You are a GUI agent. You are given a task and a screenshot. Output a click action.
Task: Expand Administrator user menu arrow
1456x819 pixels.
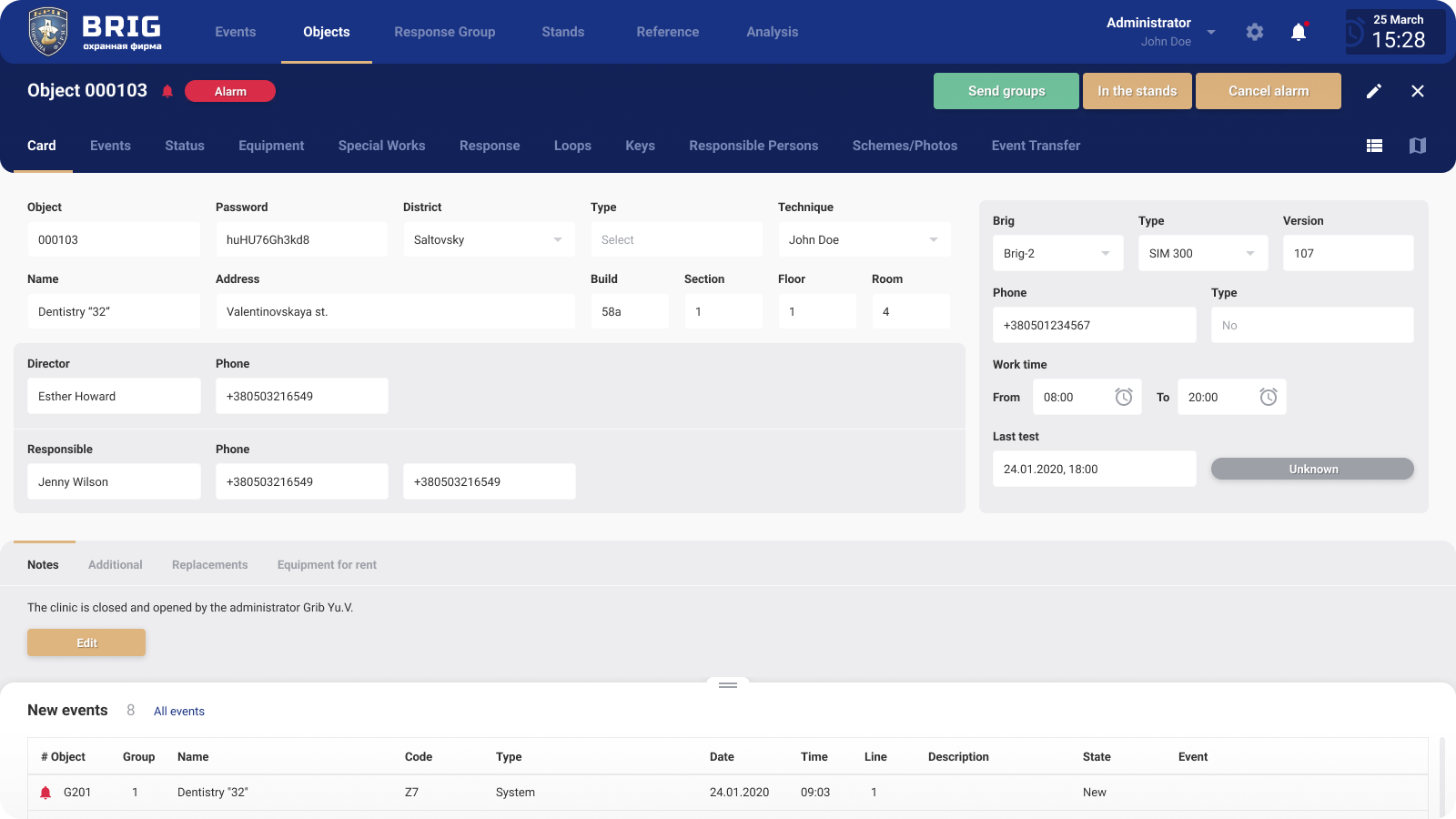(x=1211, y=32)
